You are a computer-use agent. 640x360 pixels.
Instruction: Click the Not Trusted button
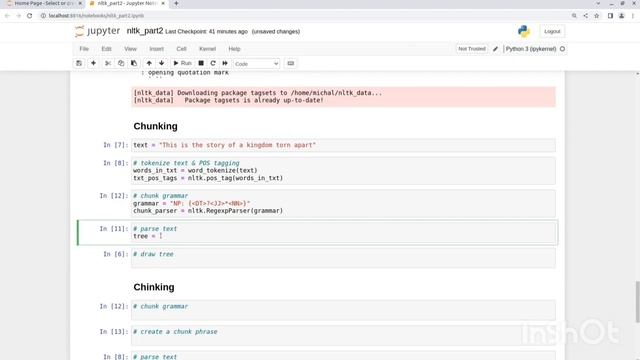[472, 49]
